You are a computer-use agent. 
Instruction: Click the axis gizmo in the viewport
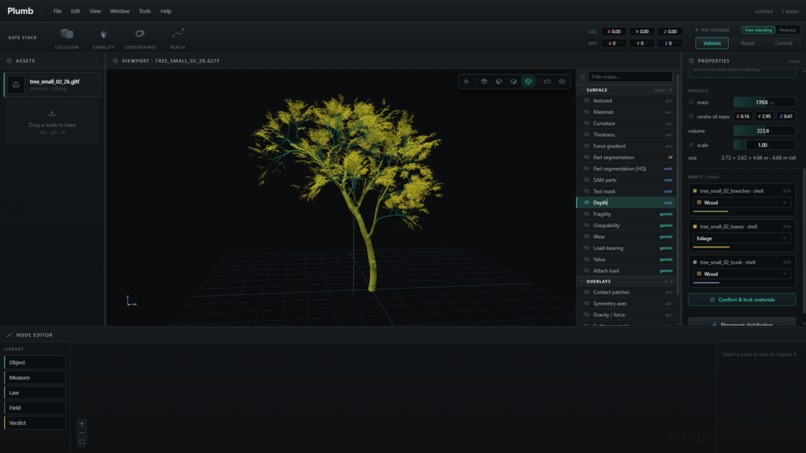coord(131,301)
